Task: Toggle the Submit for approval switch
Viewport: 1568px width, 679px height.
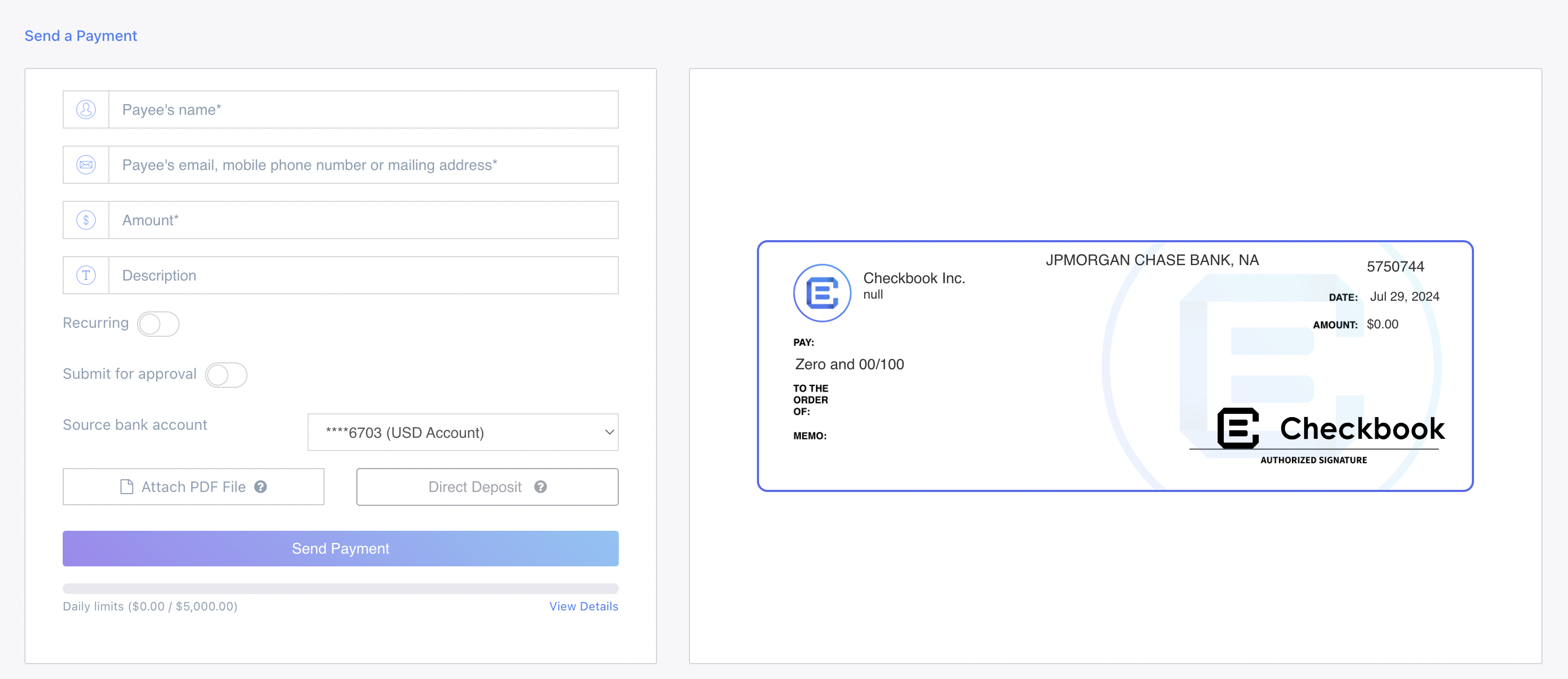Action: coord(227,374)
